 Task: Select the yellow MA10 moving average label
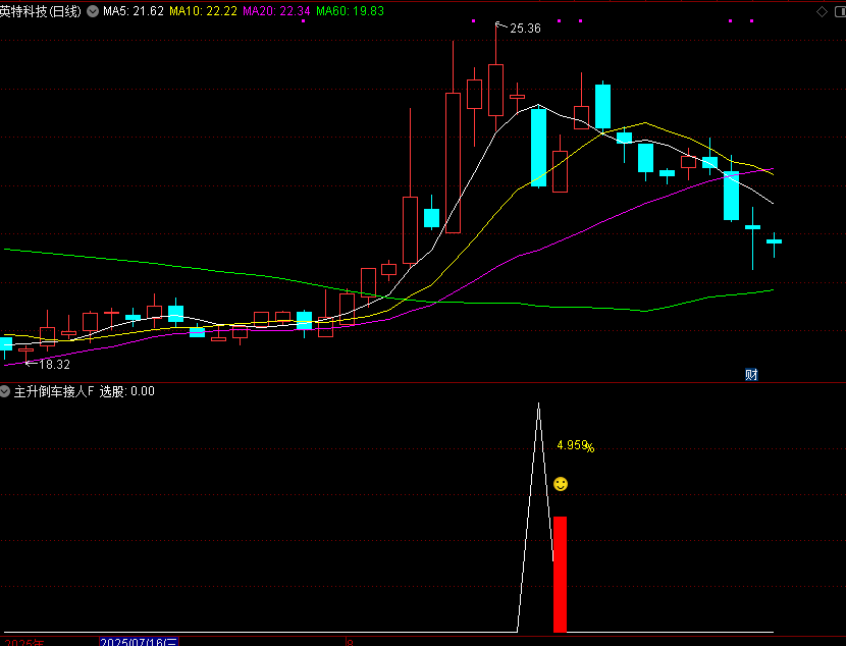pyautogui.click(x=203, y=11)
